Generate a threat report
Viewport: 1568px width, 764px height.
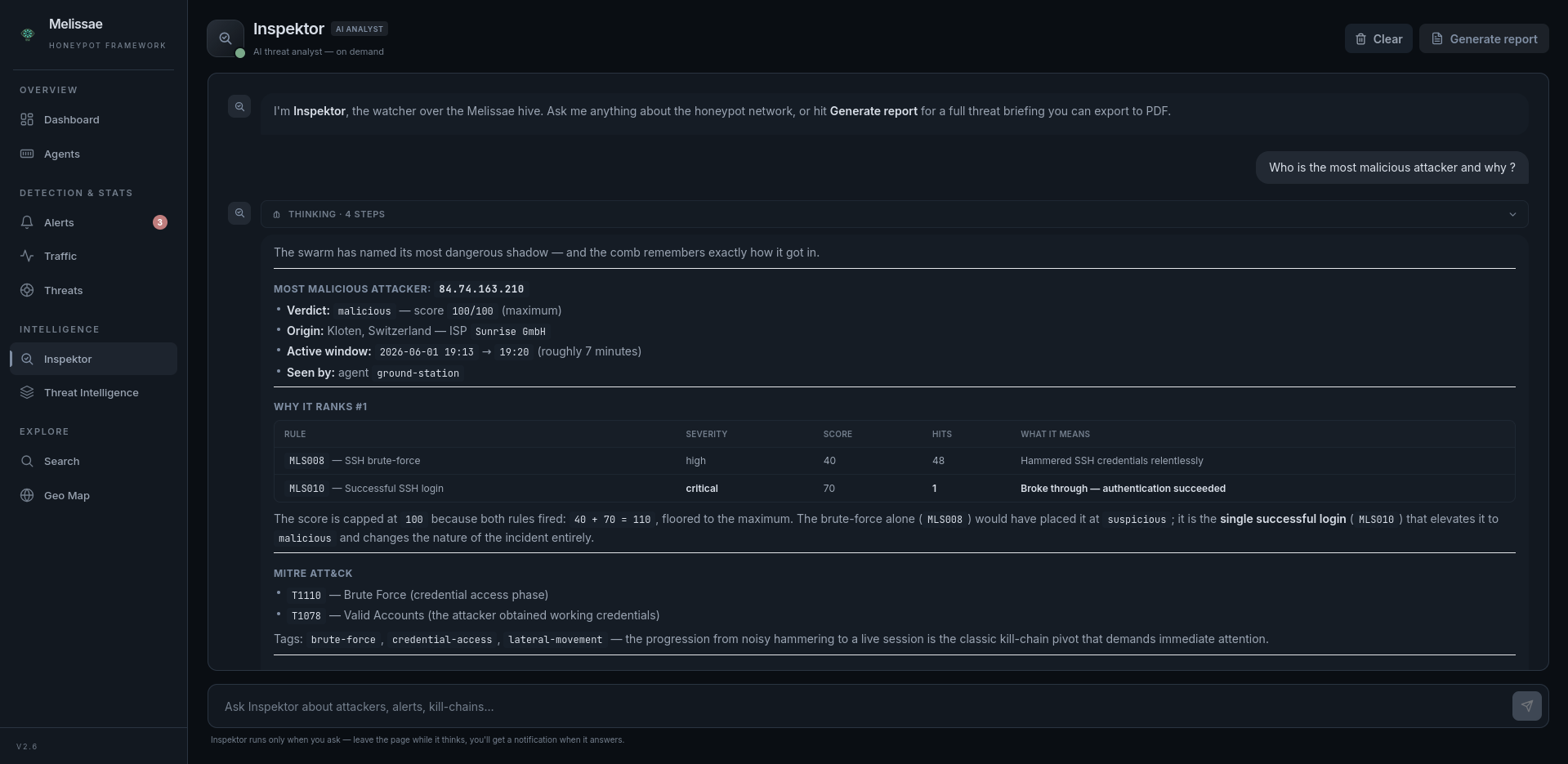pyautogui.click(x=1484, y=38)
